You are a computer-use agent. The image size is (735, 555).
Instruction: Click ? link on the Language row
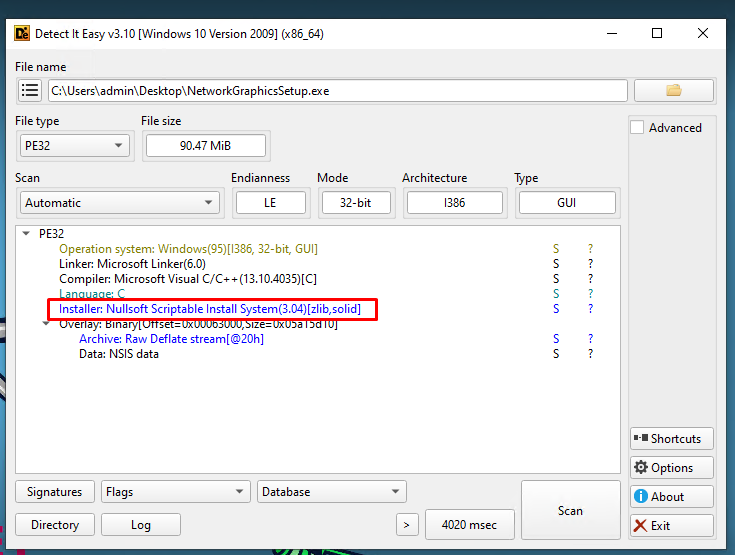point(591,294)
